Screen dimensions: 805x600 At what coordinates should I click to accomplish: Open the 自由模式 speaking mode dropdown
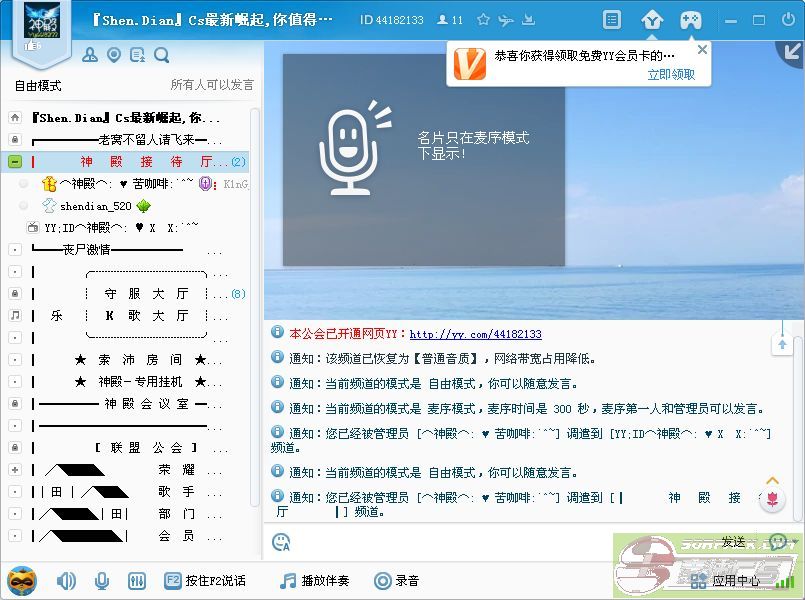[38, 85]
